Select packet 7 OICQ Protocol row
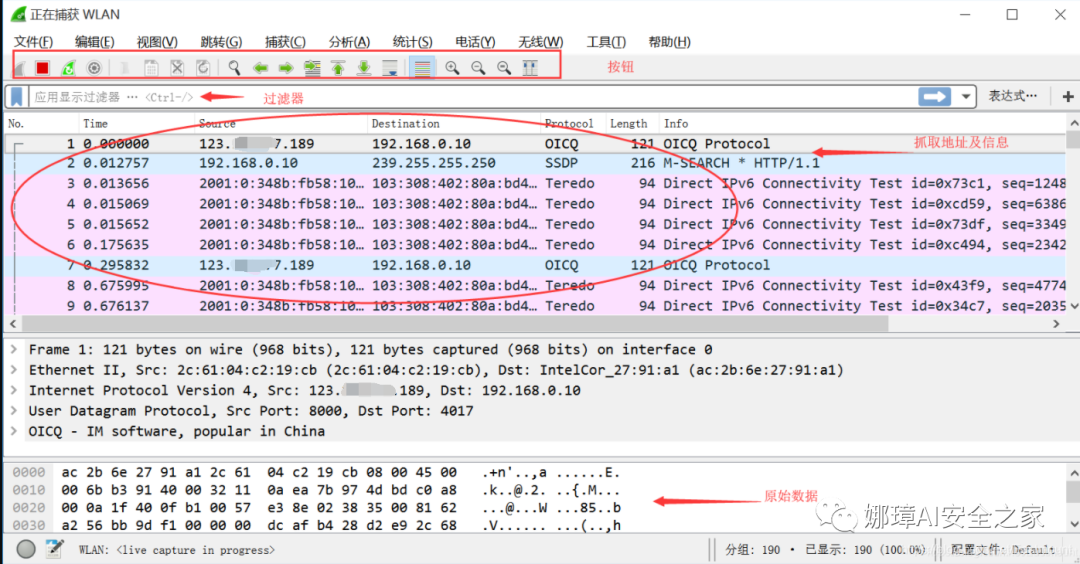This screenshot has height=564, width=1080. click(x=535, y=265)
